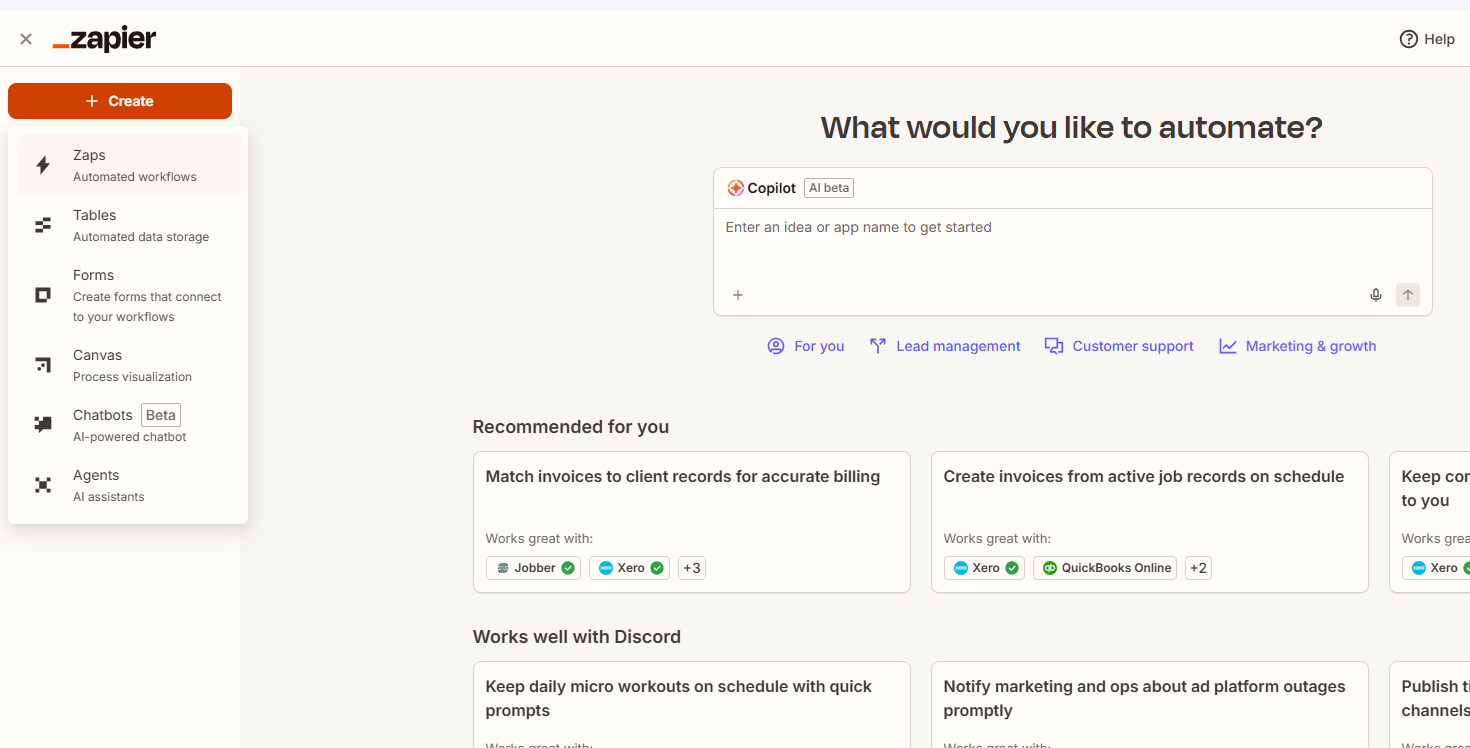This screenshot has height=748, width=1470.
Task: Click the Forms icon in Create menu
Action: pyautogui.click(x=43, y=295)
